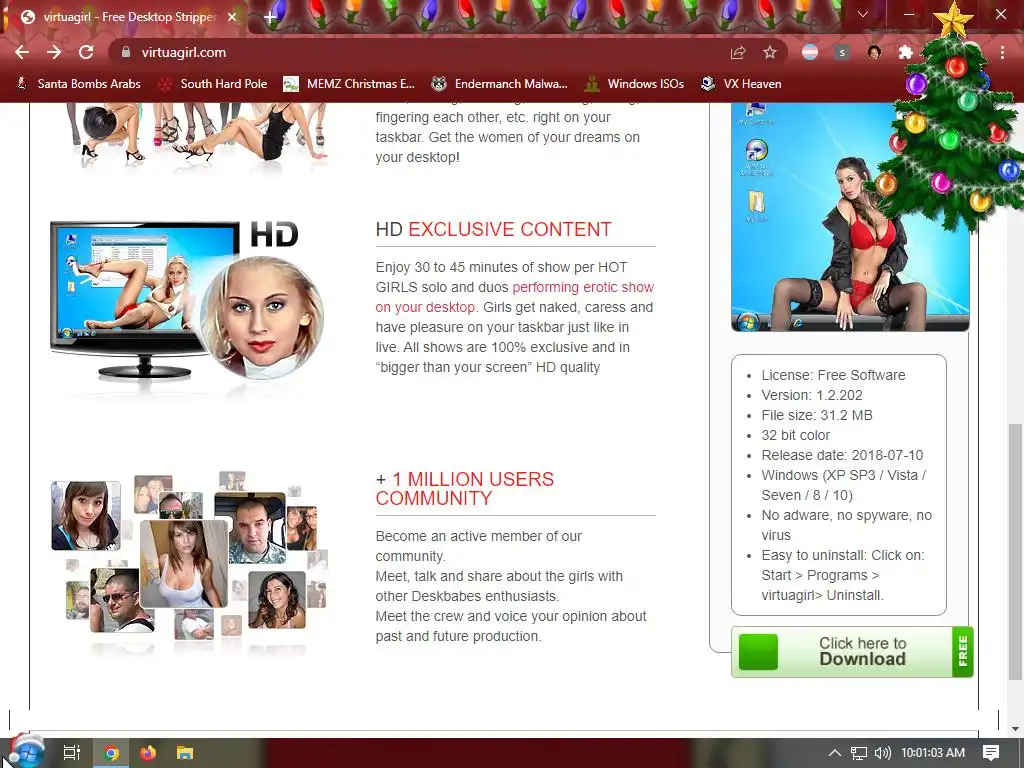The height and width of the screenshot is (768, 1024).
Task: Open the striped flag extension icon
Action: pos(810,53)
